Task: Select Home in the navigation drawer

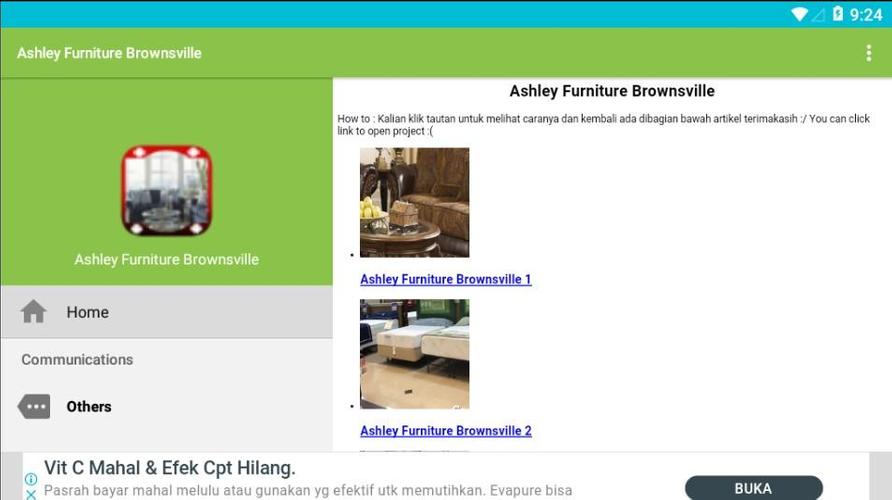Action: point(167,312)
